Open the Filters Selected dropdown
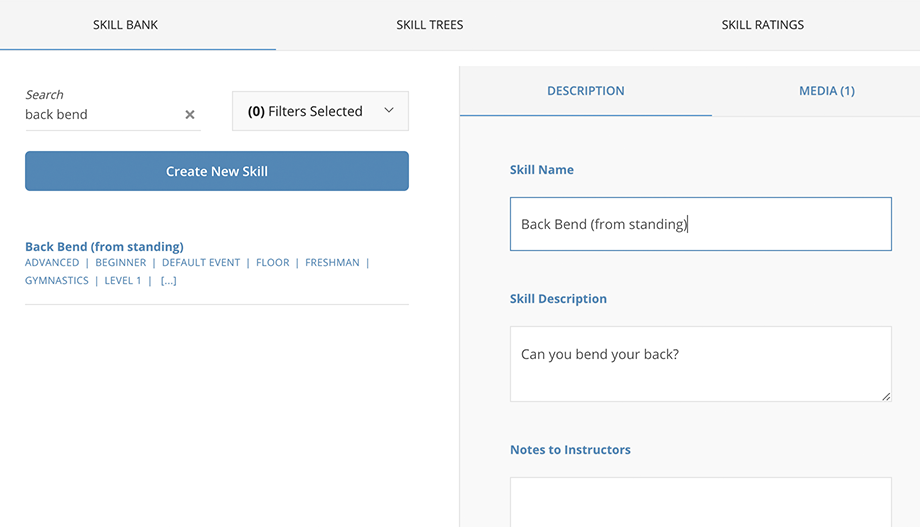 point(320,111)
